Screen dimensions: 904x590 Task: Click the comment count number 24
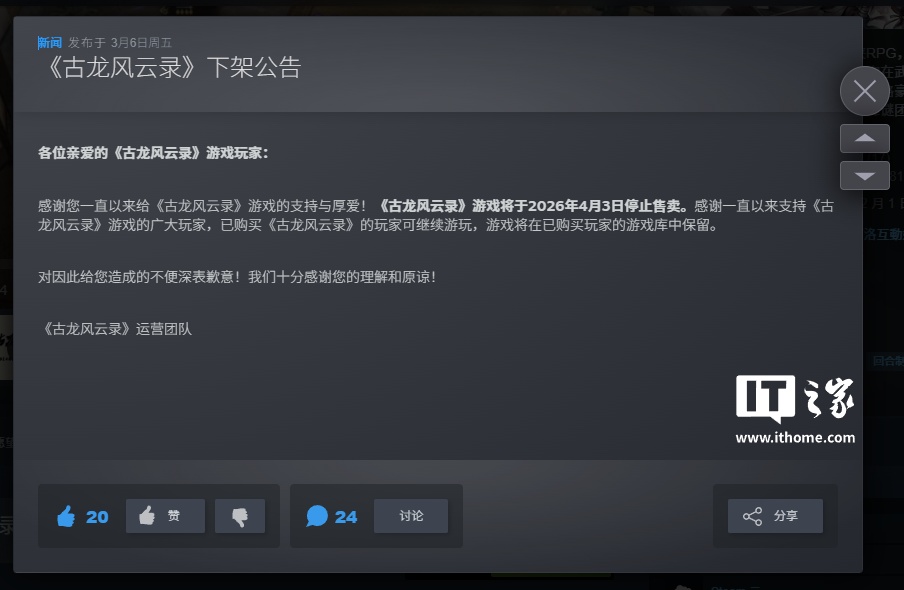coord(346,517)
